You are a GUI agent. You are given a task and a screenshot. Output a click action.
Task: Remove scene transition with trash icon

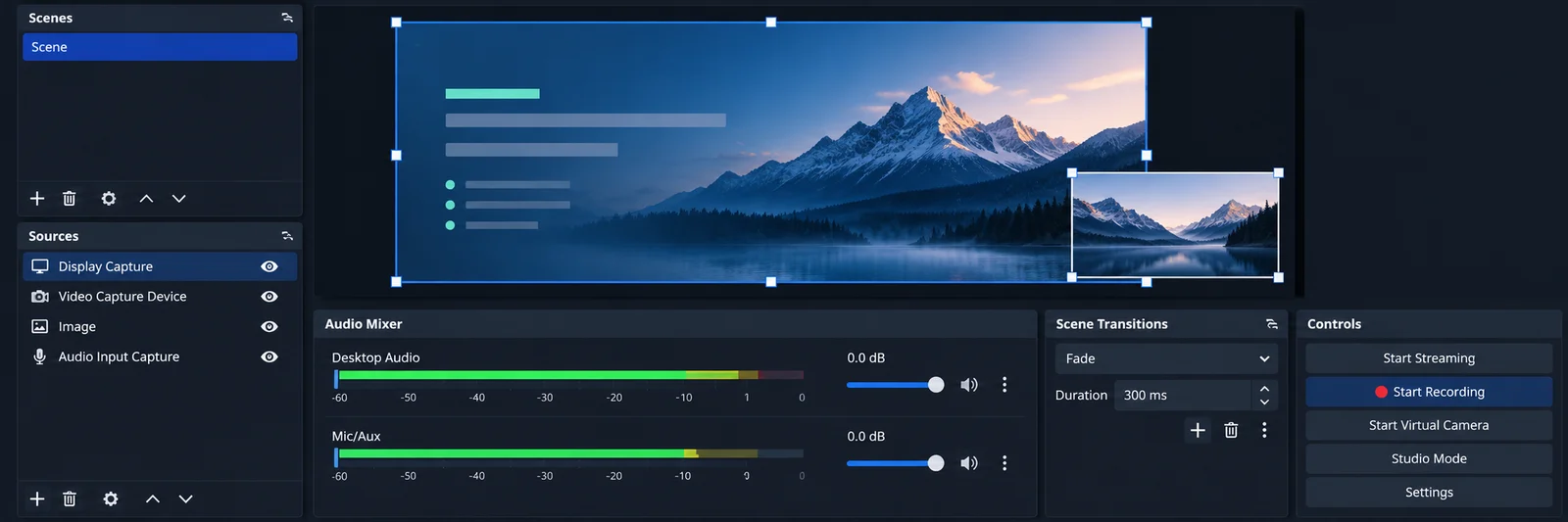click(x=1231, y=430)
